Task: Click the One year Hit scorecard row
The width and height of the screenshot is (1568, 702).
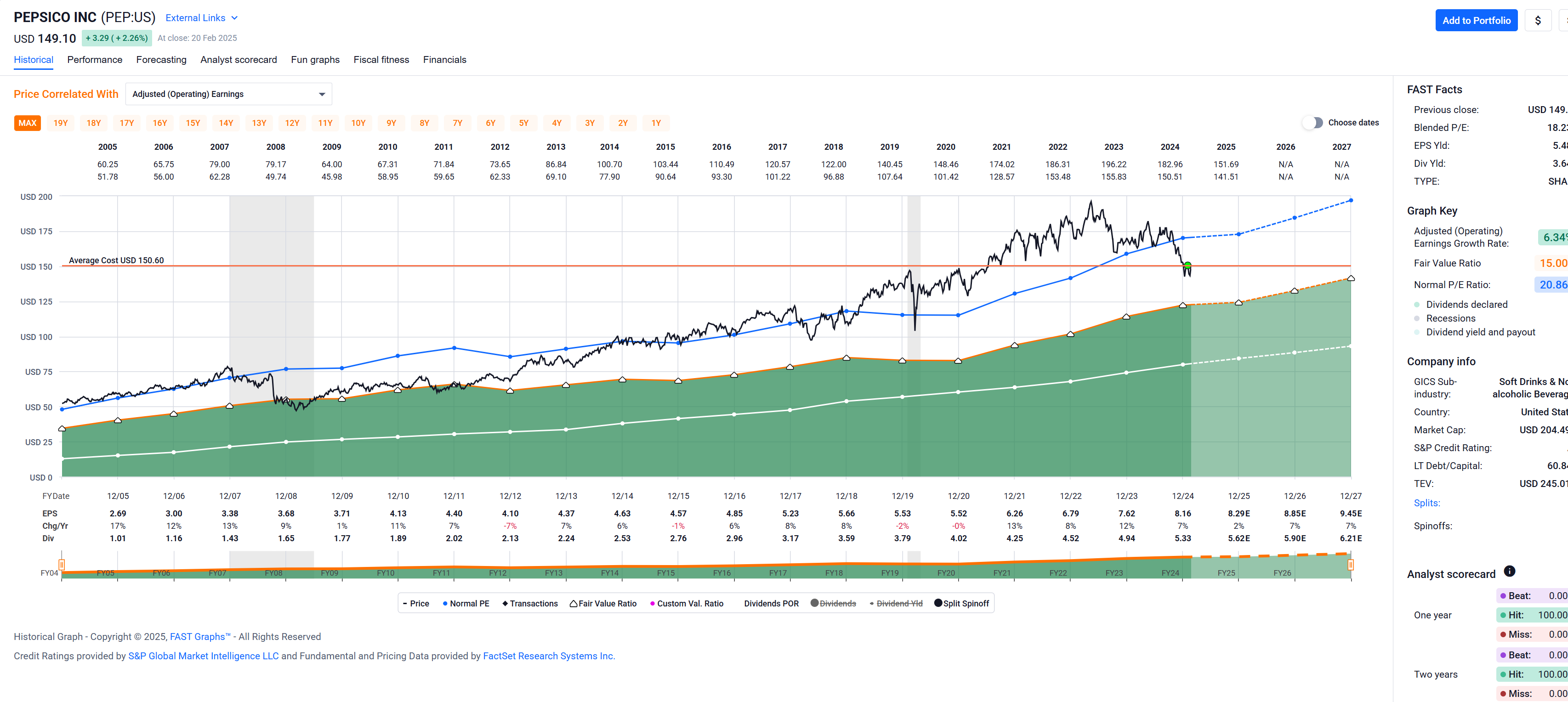Action: pyautogui.click(x=1532, y=615)
